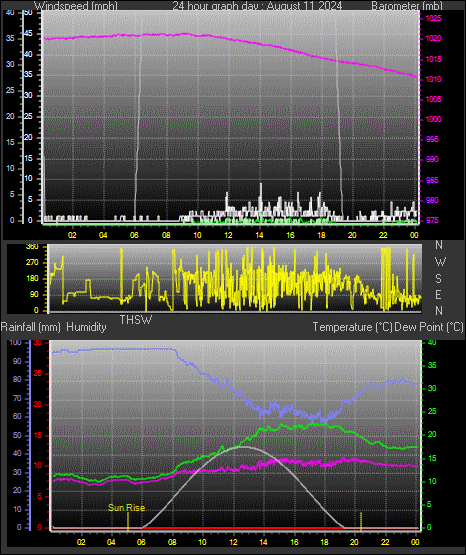Click the Barometer (mb) axis title
This screenshot has width=466, height=555.
tap(407, 6)
